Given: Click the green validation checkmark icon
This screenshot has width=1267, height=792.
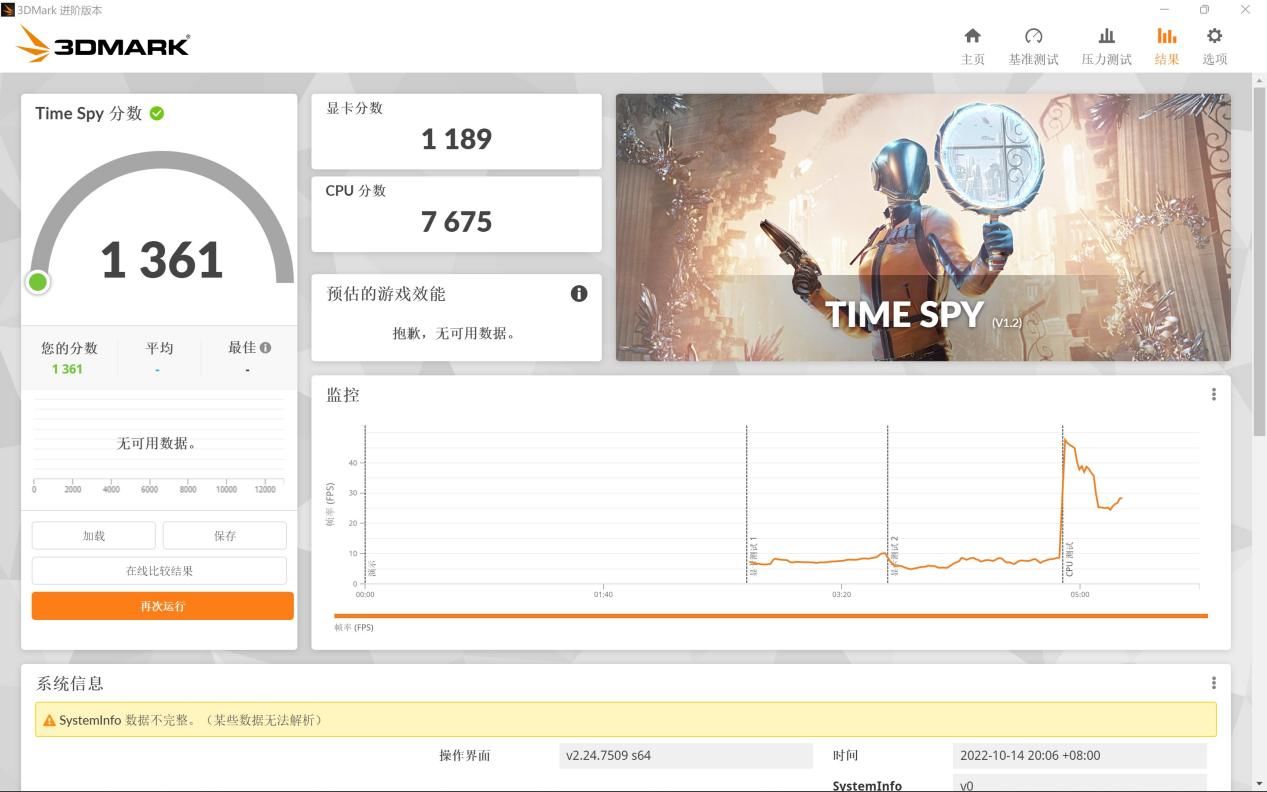Looking at the screenshot, I should click(x=157, y=113).
